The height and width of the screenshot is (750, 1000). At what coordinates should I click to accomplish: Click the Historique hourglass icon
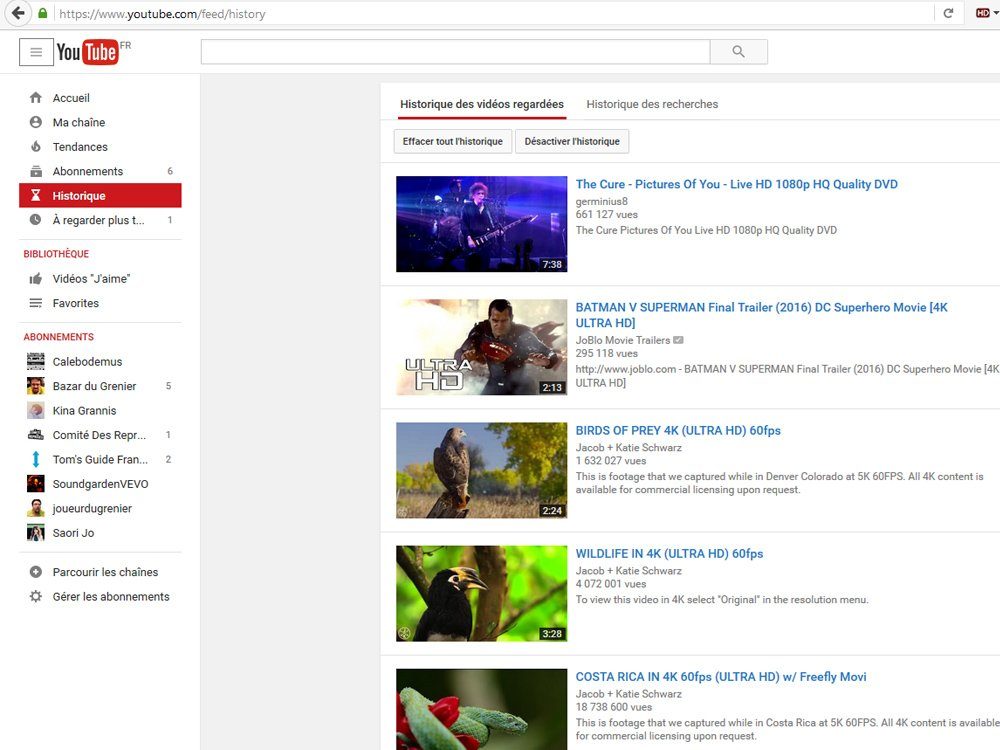click(36, 195)
